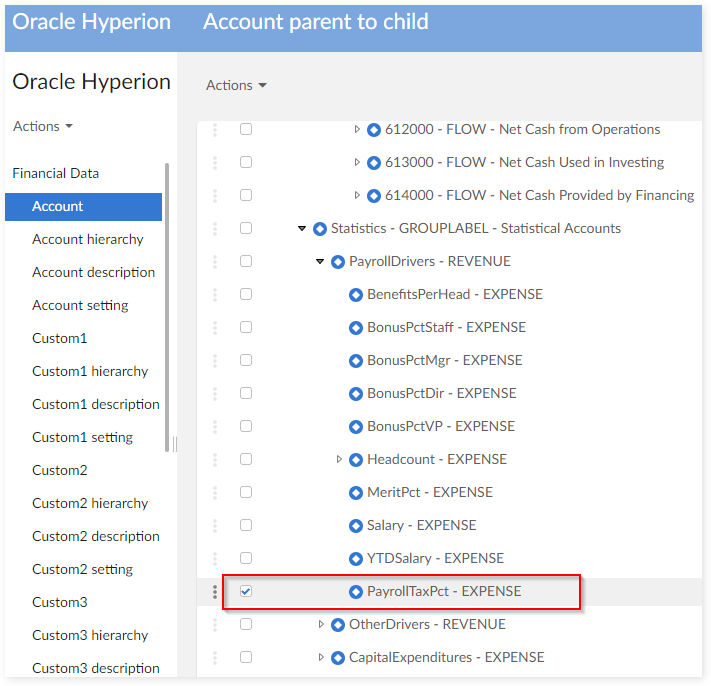The image size is (711, 686).
Task: Click the node icon next to Salary
Action: click(356, 526)
